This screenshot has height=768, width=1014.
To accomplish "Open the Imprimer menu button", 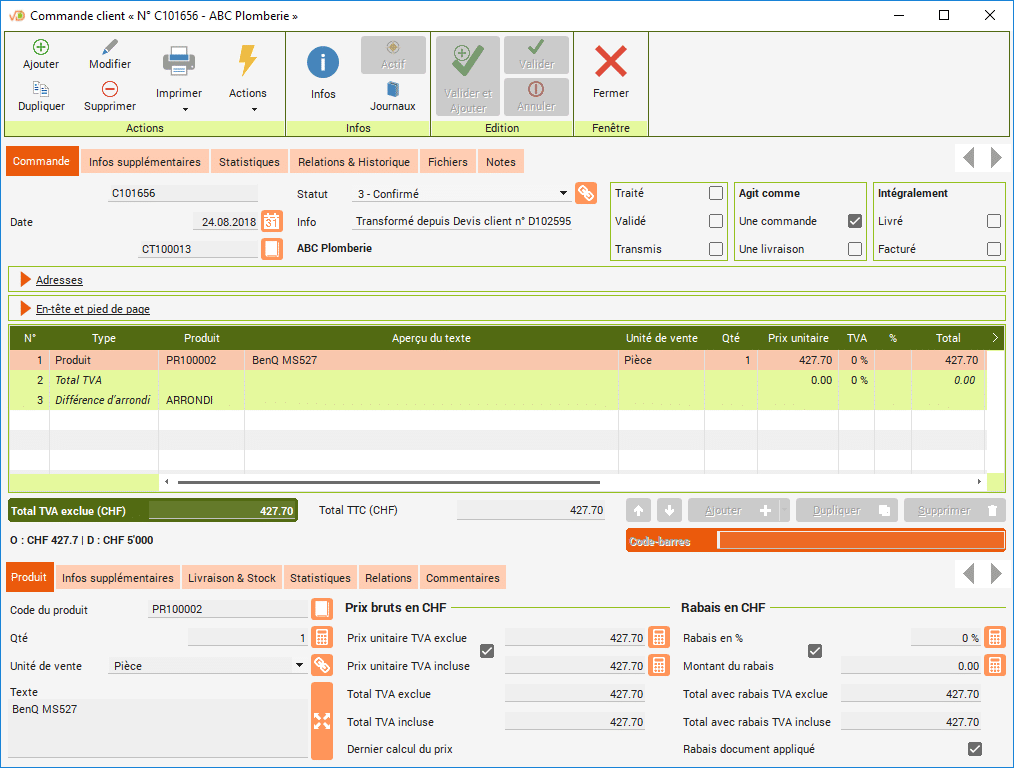I will click(179, 75).
